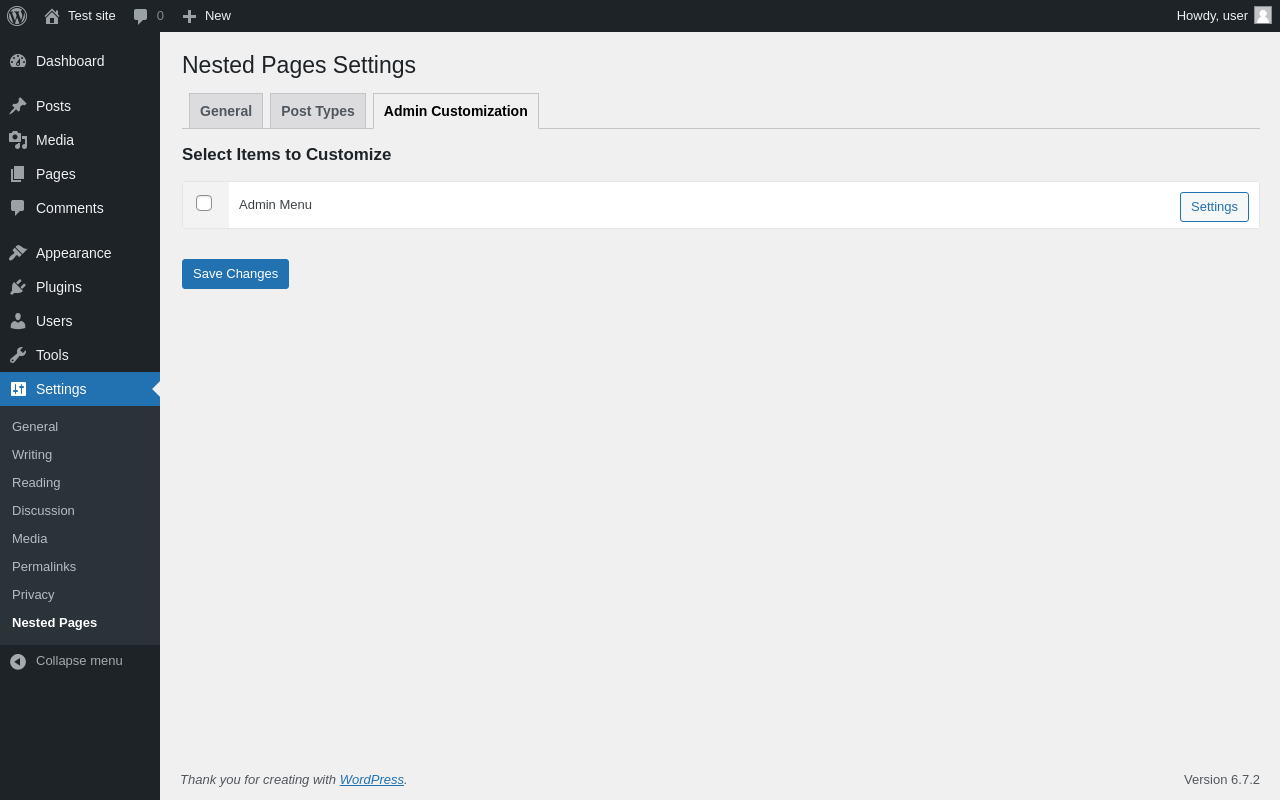Viewport: 1280px width, 800px height.
Task: Open Permalinks settings submenu item
Action: pyautogui.click(x=44, y=567)
